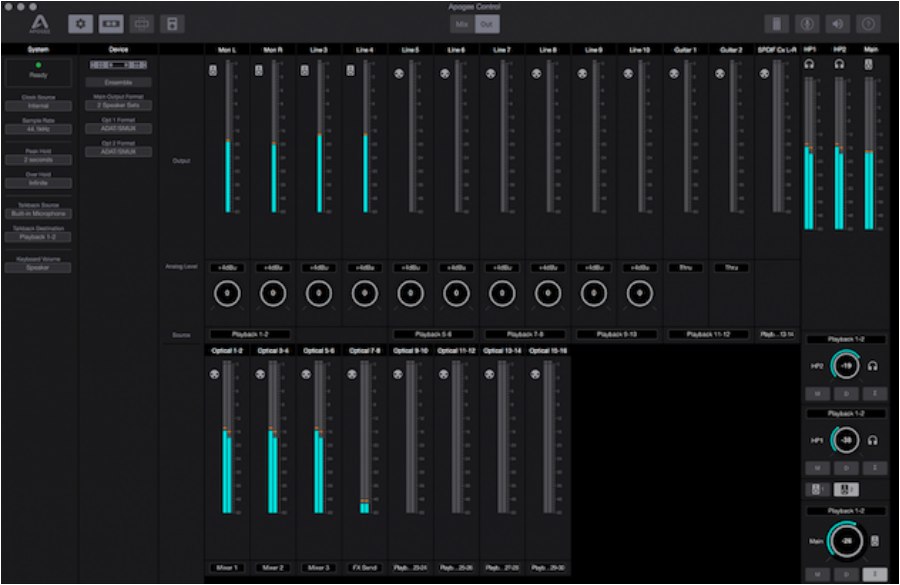Screen dimensions: 900x585
Task: Click the connector icon on Optical 7-8
Action: 352,374
